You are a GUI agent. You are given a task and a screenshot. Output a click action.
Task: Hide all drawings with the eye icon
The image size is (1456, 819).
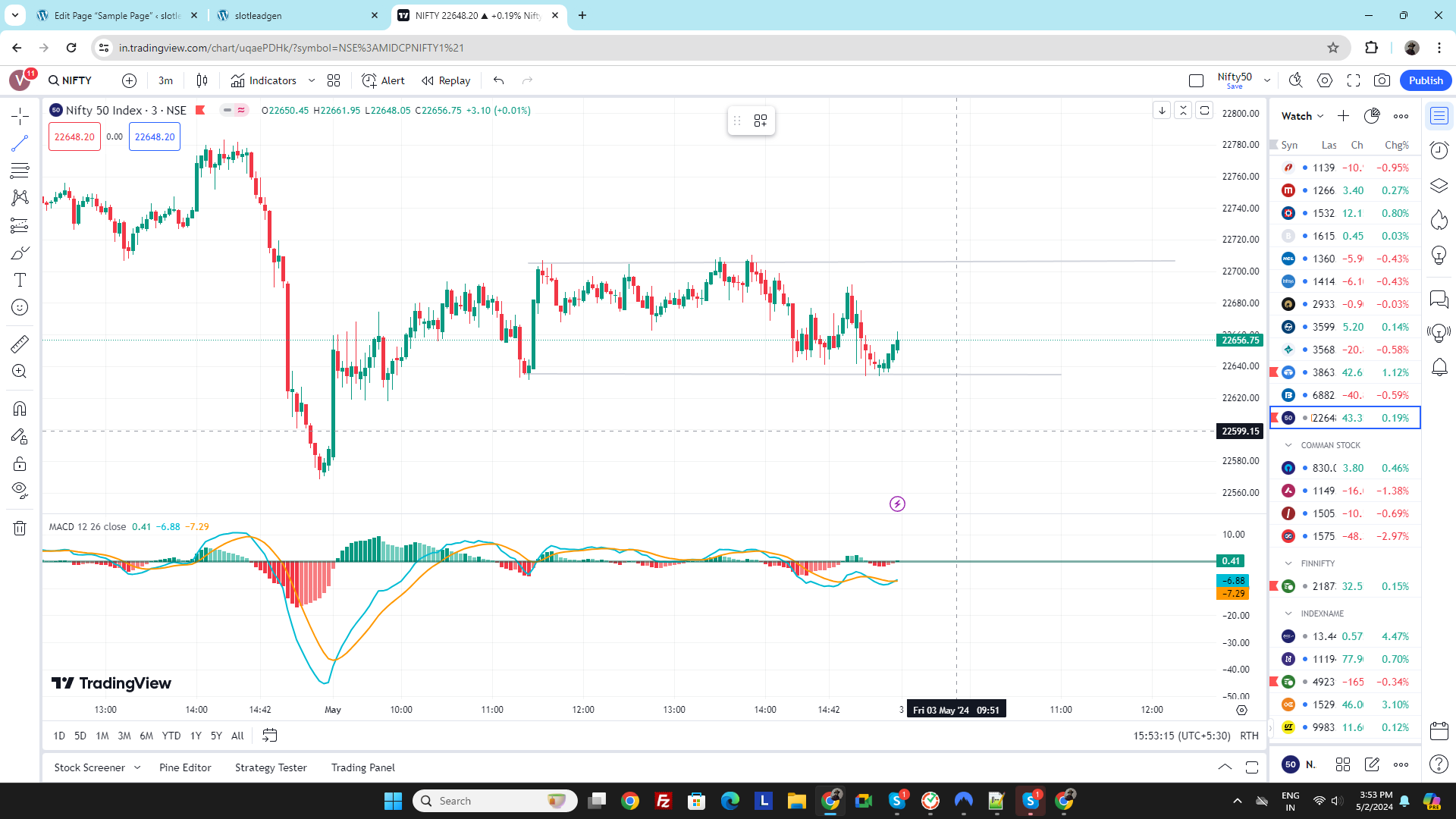click(x=20, y=491)
